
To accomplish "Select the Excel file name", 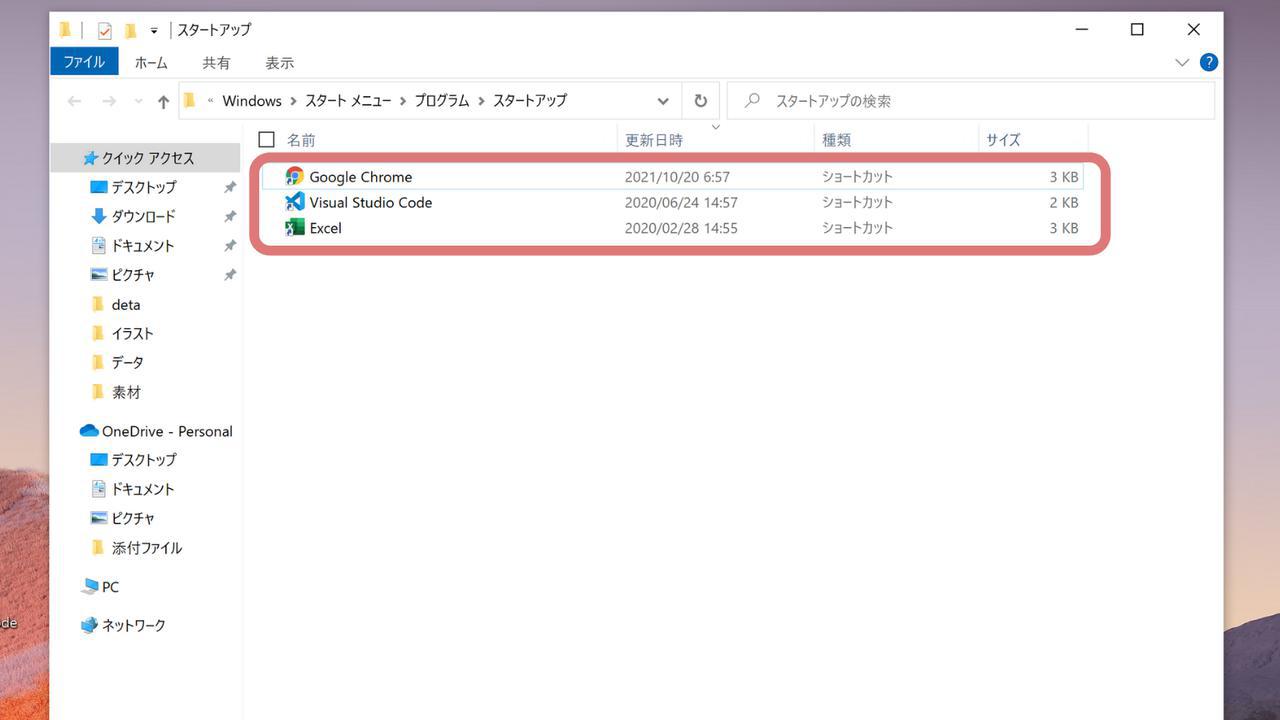I will [x=325, y=228].
